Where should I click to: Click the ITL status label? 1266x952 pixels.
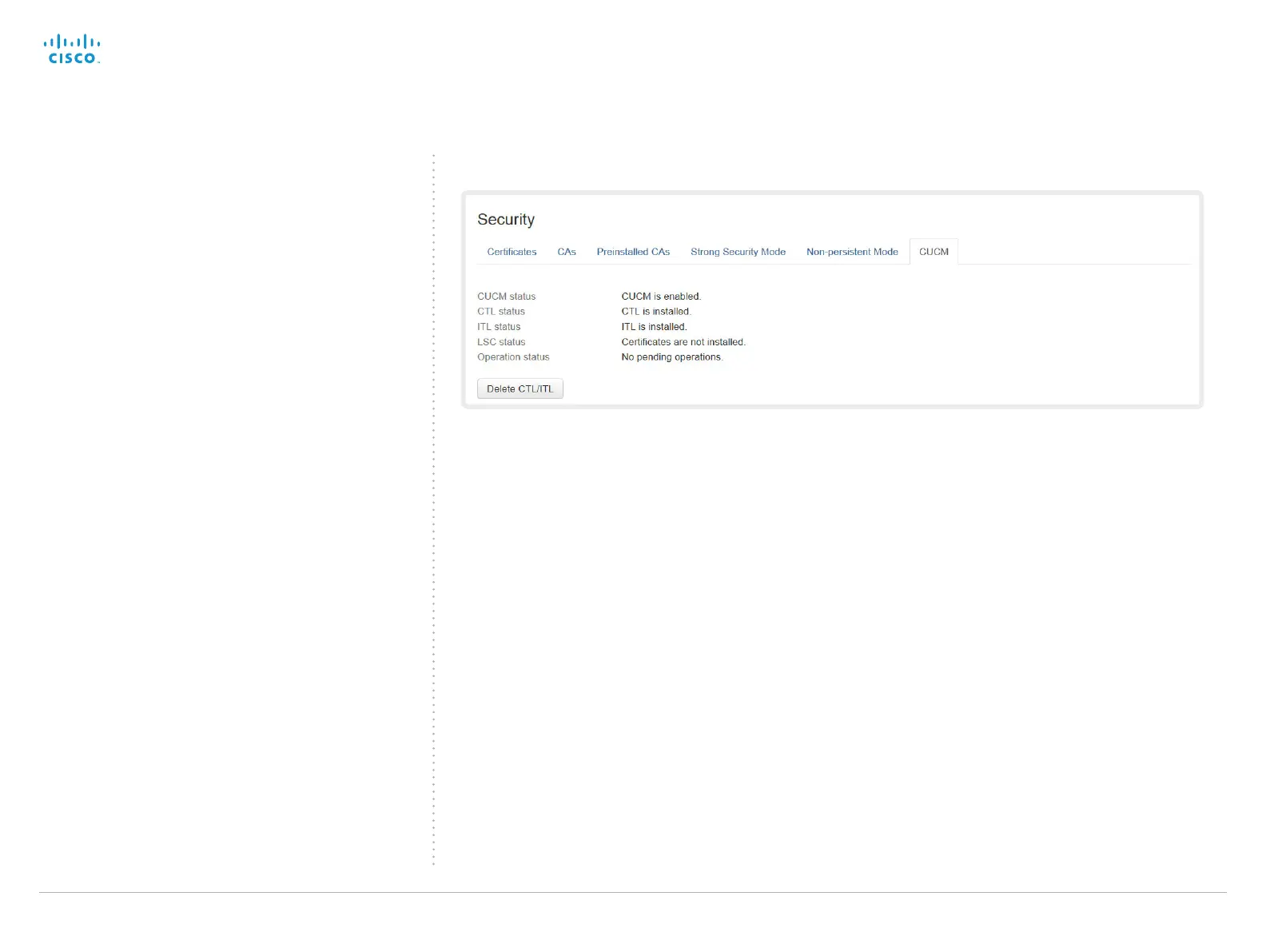(x=499, y=327)
